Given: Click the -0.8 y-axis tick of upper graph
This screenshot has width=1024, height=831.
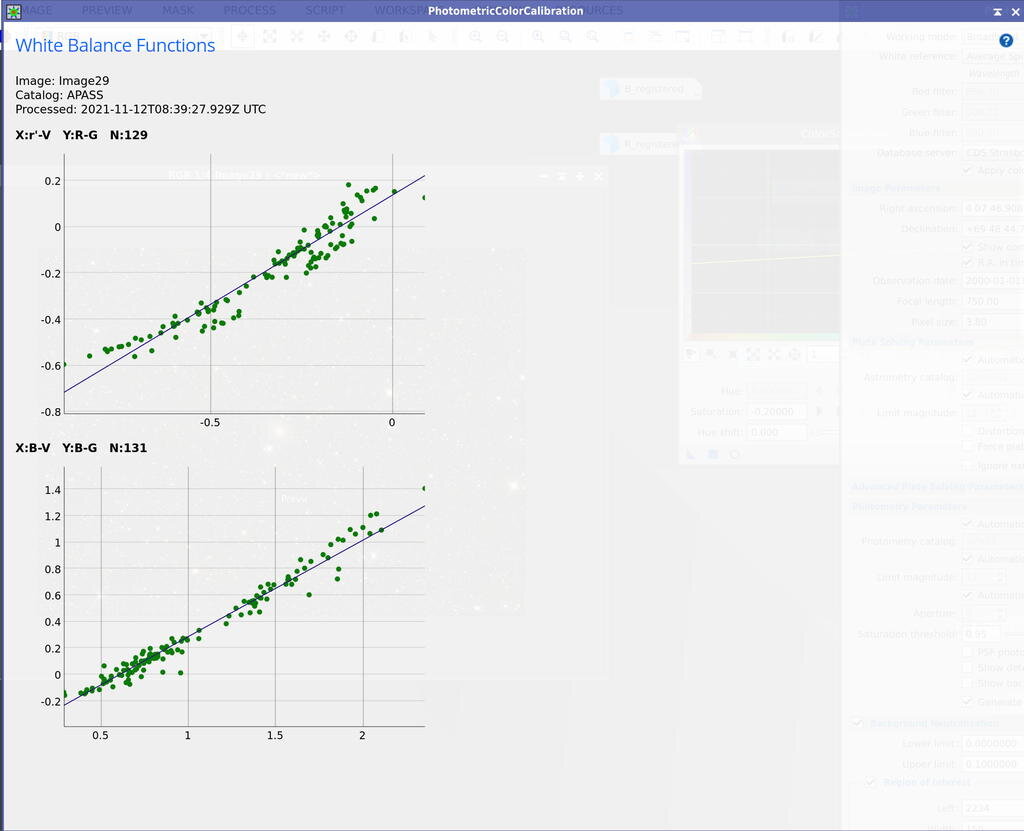Looking at the screenshot, I should point(51,412).
